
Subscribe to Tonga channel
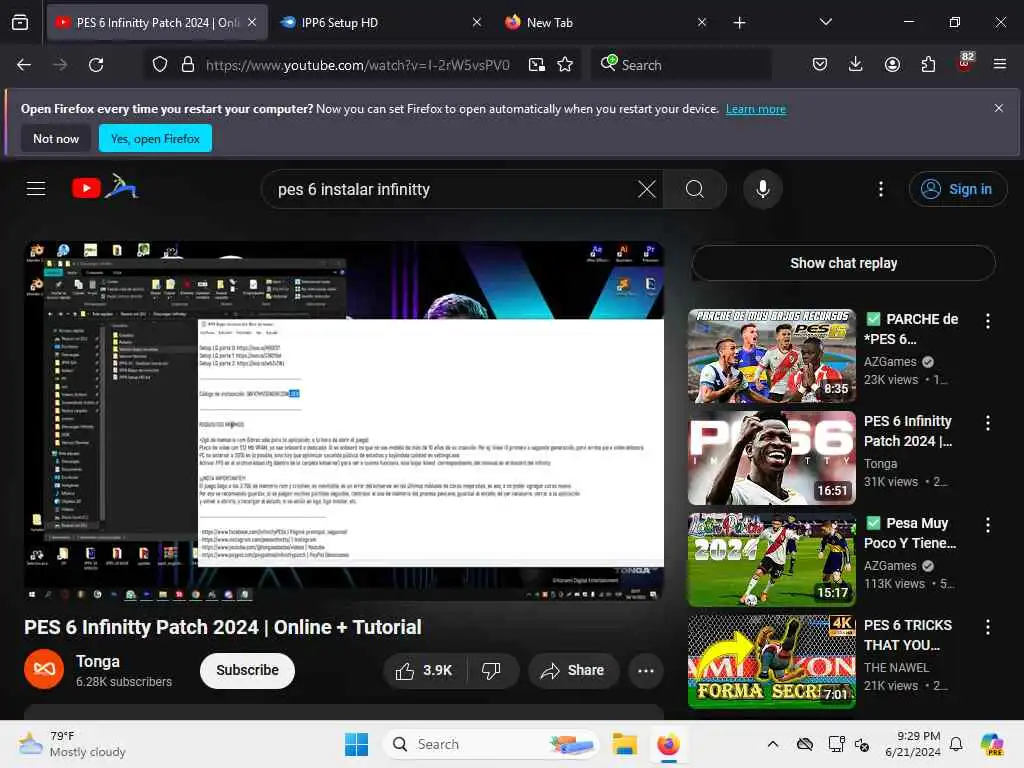[x=247, y=671]
